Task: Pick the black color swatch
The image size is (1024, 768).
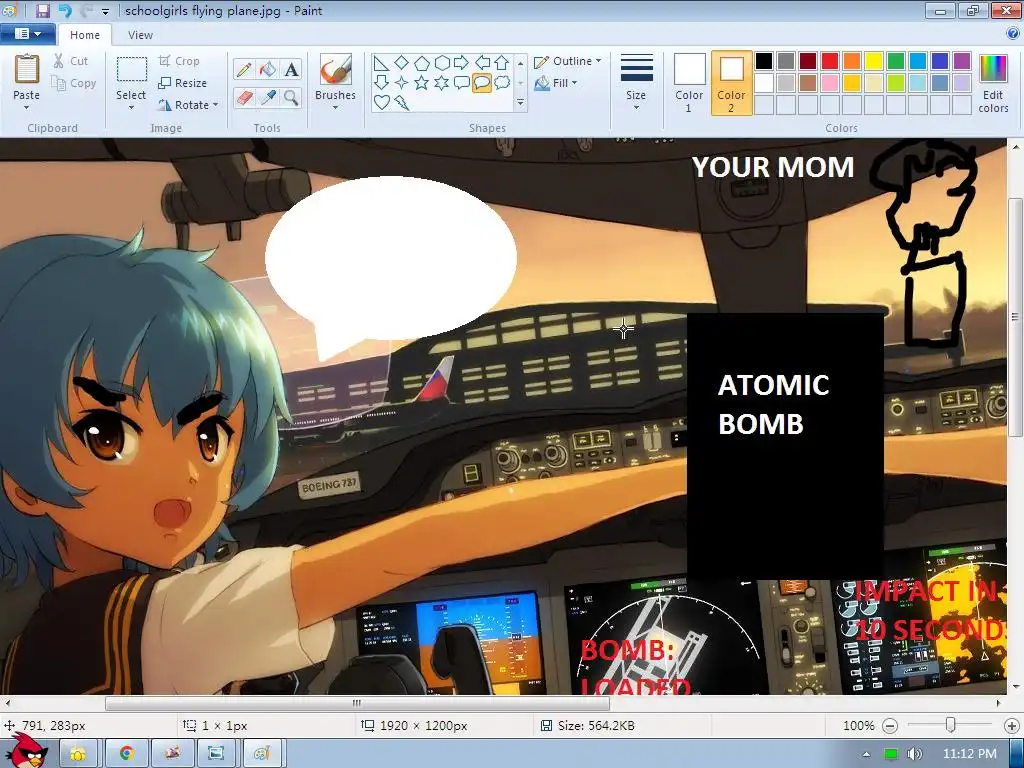Action: (764, 61)
